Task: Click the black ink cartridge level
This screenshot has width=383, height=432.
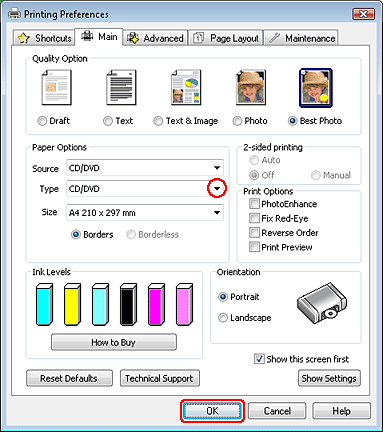Action: (x=128, y=304)
